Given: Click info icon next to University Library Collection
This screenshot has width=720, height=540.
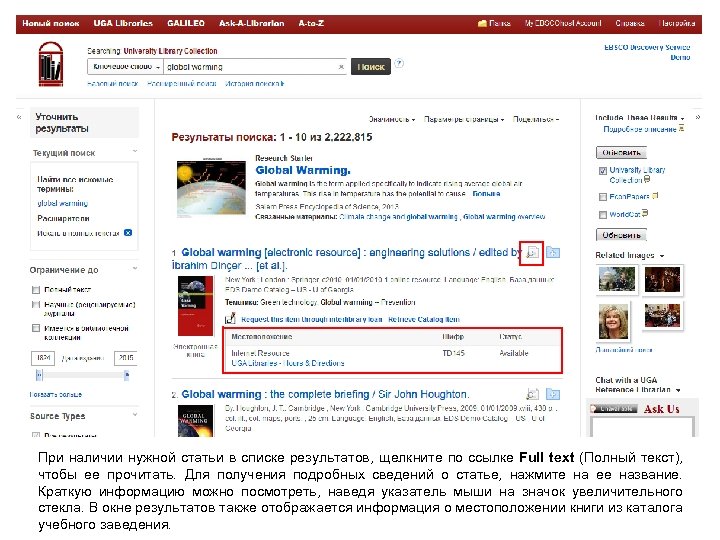Looking at the screenshot, I should (647, 179).
